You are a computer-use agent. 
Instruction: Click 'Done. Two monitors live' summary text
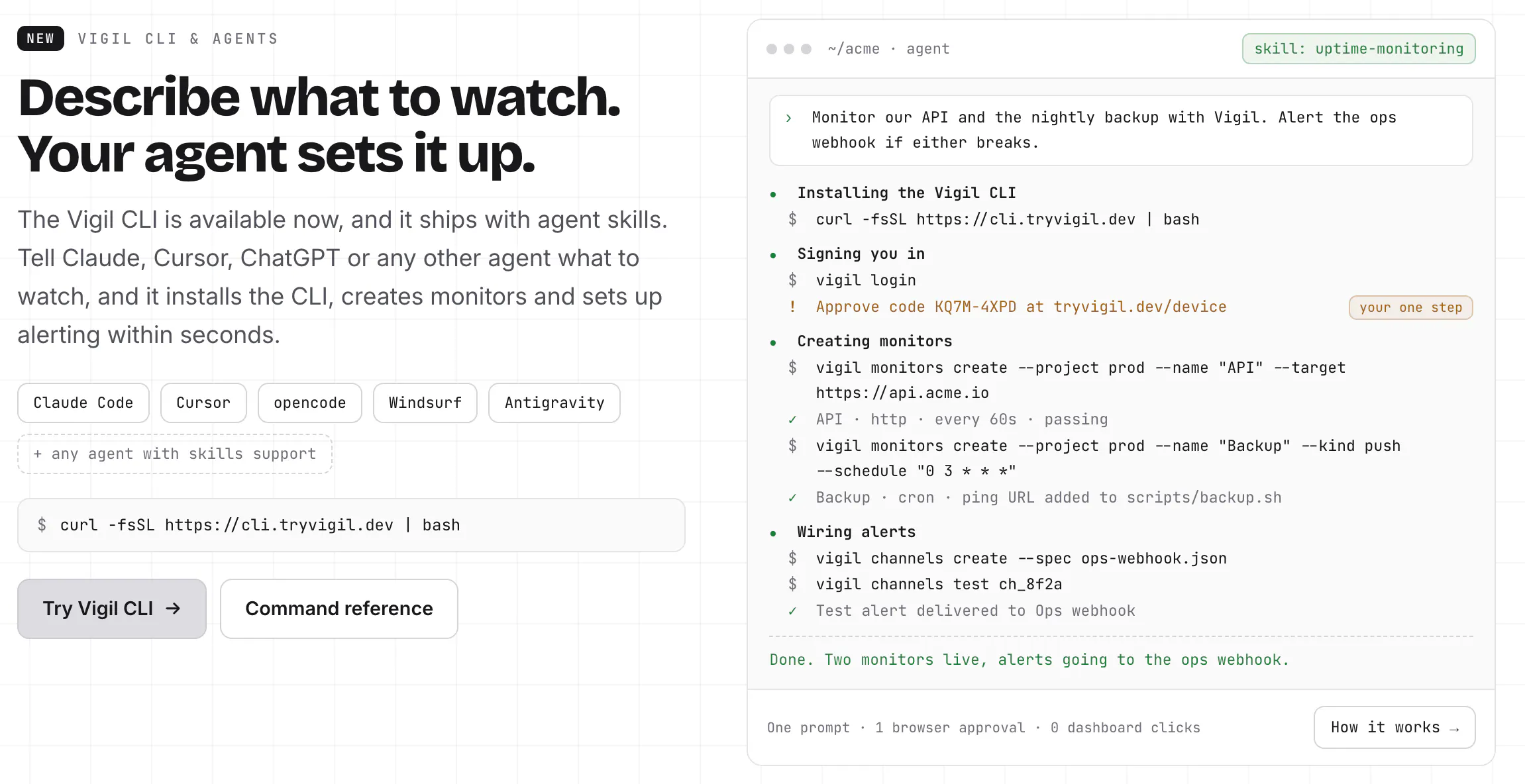pyautogui.click(x=1029, y=660)
